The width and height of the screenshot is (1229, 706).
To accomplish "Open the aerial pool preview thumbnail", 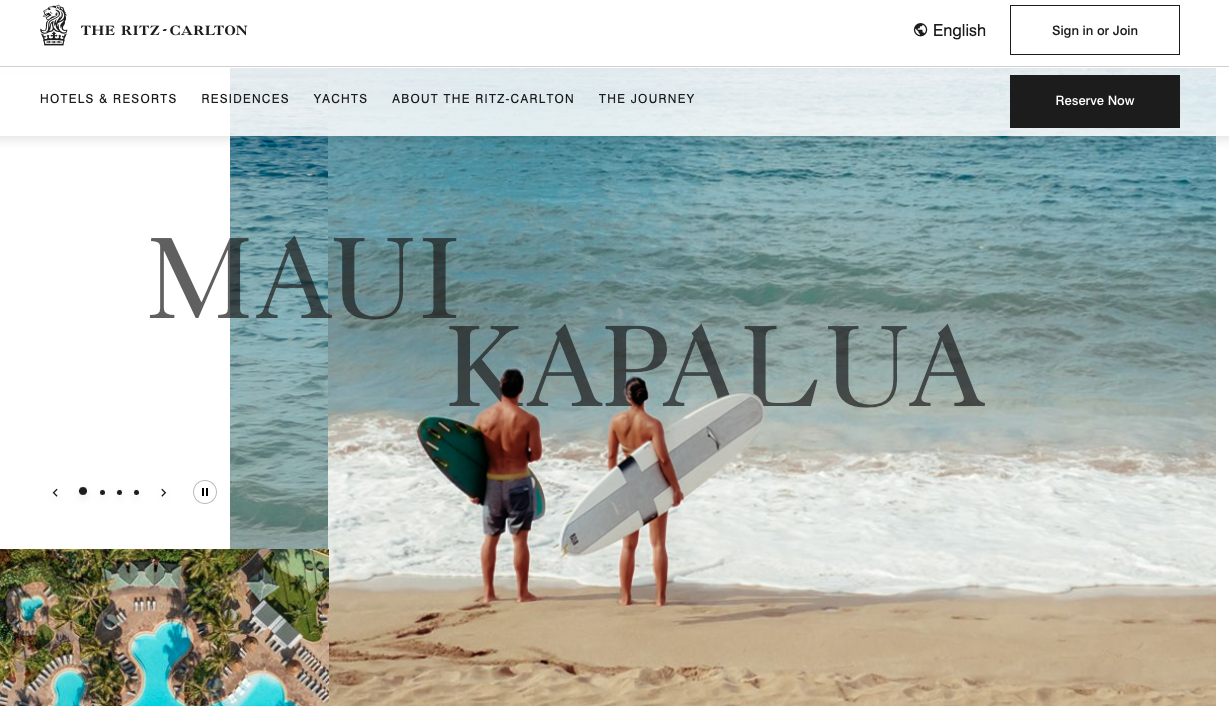I will (x=164, y=627).
